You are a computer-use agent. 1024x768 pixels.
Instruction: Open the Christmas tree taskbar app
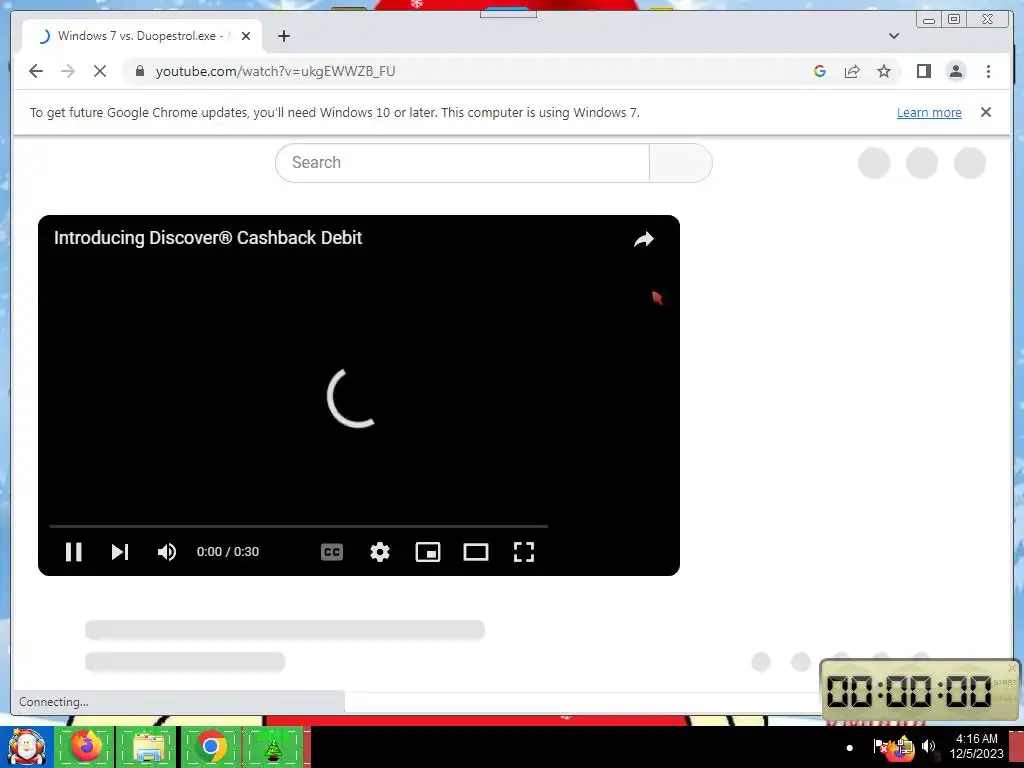(x=273, y=747)
